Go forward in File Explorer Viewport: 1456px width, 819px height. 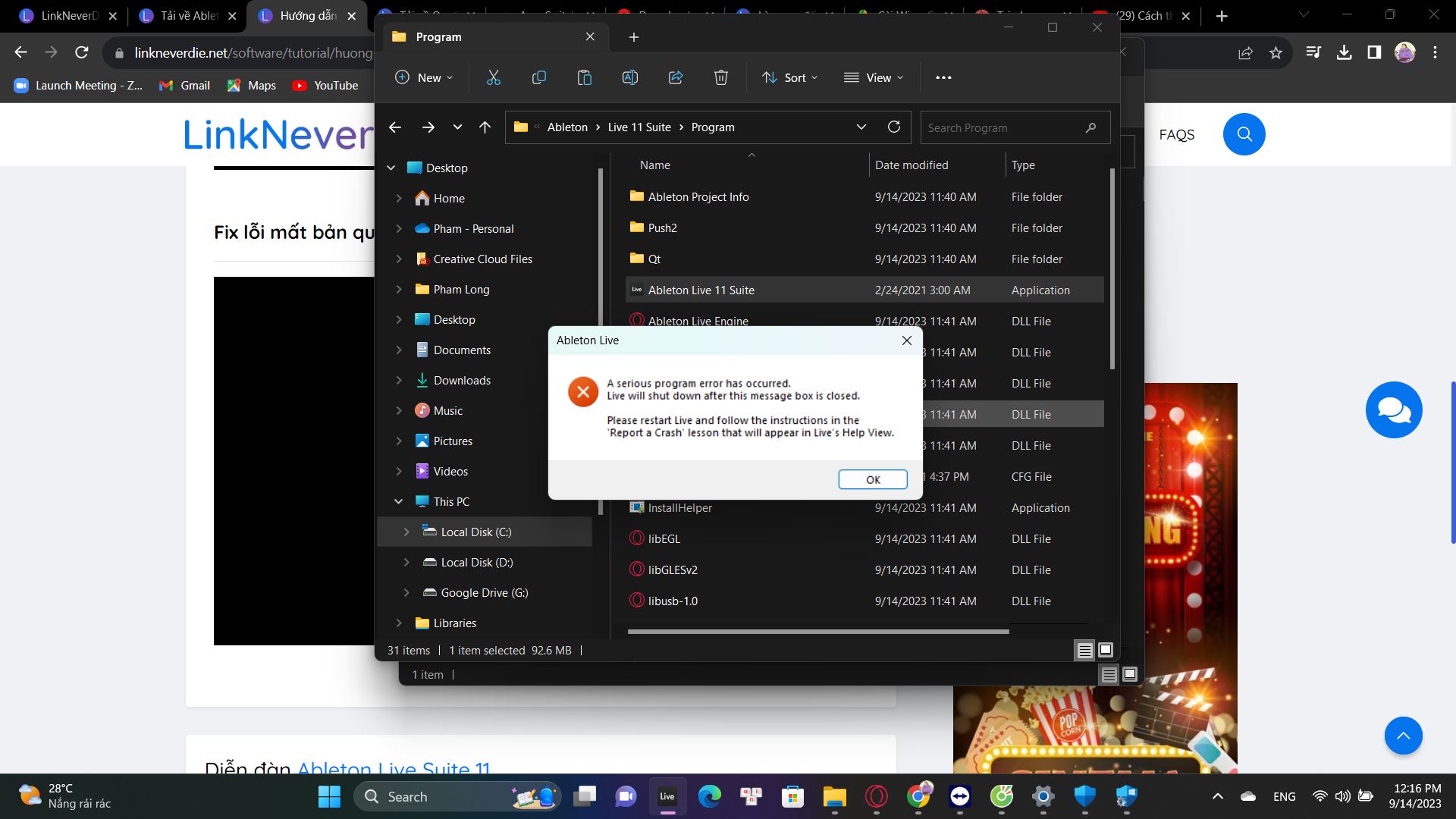428,127
